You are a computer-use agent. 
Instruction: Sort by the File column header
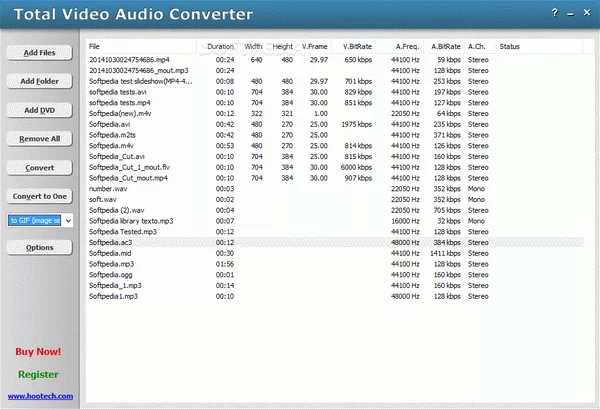point(94,46)
